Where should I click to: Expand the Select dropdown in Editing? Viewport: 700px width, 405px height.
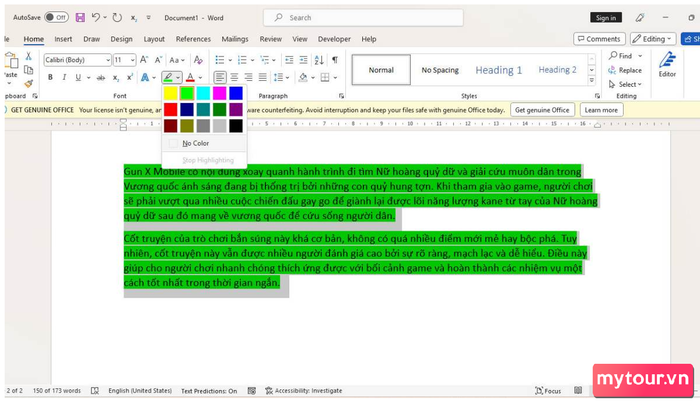(x=625, y=84)
